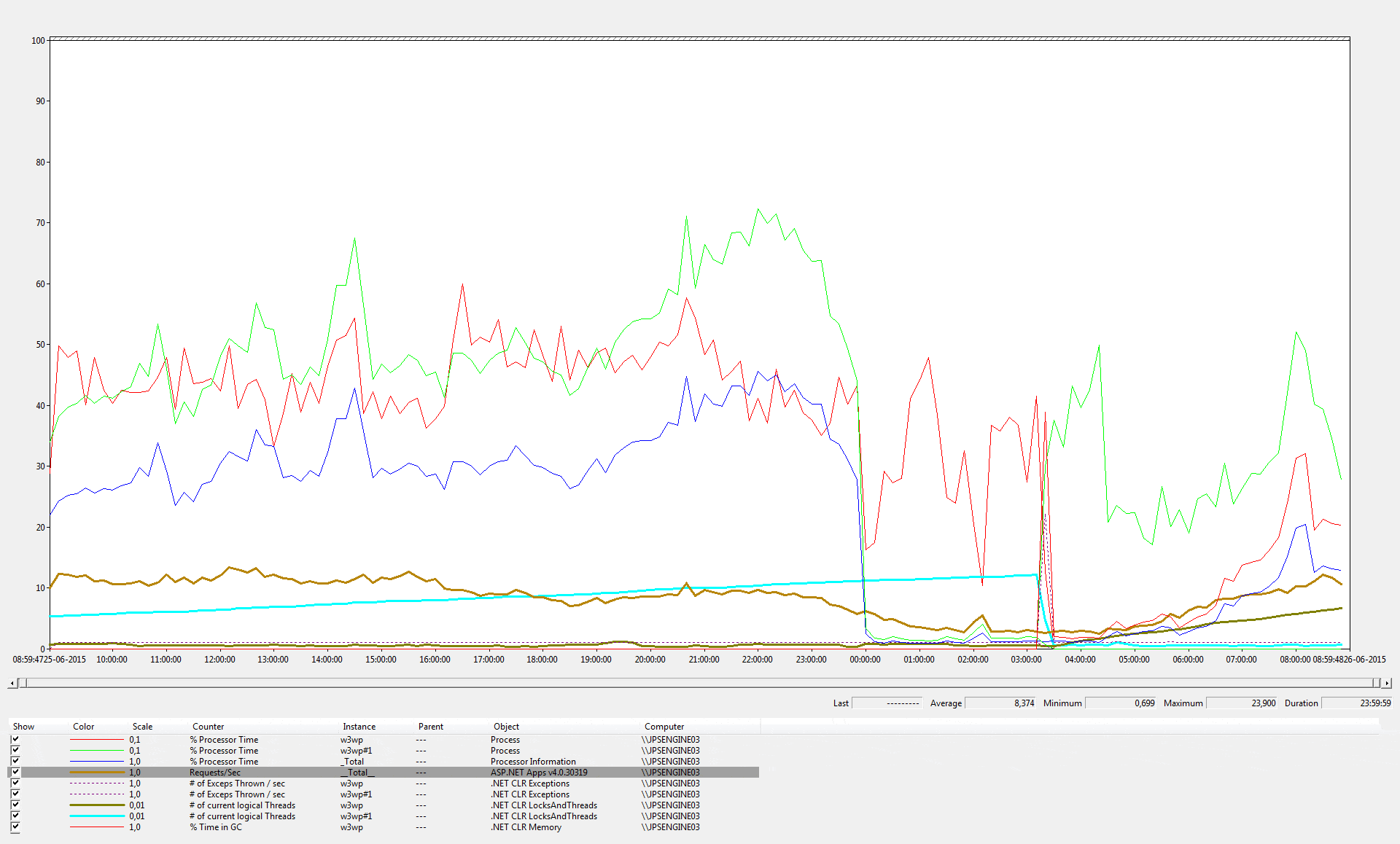
Task: Sort the legend by the Instance column header
Action: click(359, 727)
